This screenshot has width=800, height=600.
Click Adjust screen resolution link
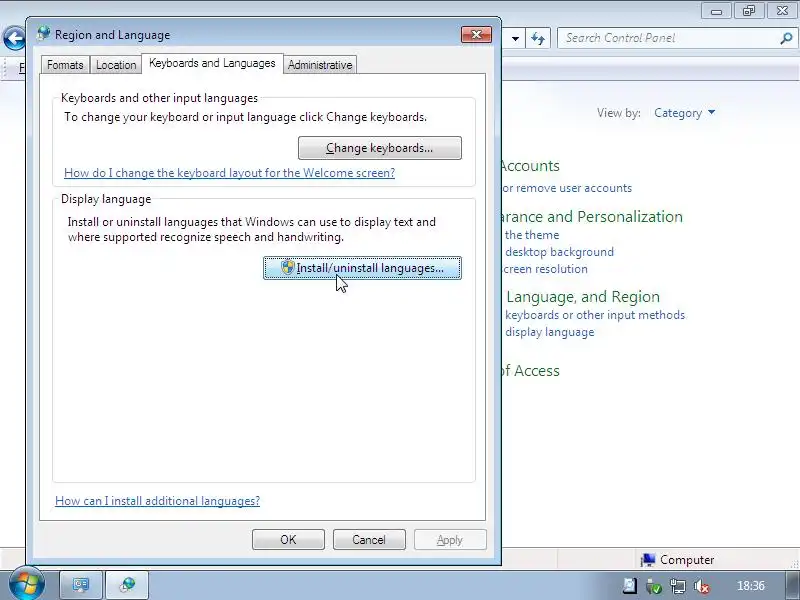click(545, 269)
